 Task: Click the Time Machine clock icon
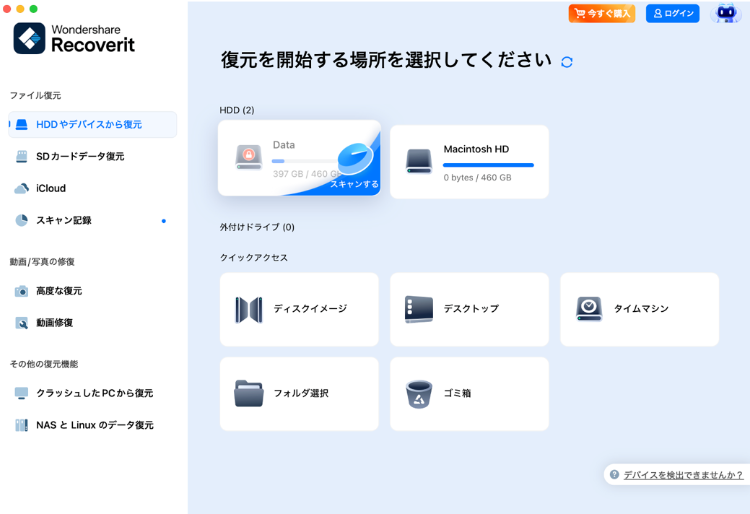[x=589, y=309]
